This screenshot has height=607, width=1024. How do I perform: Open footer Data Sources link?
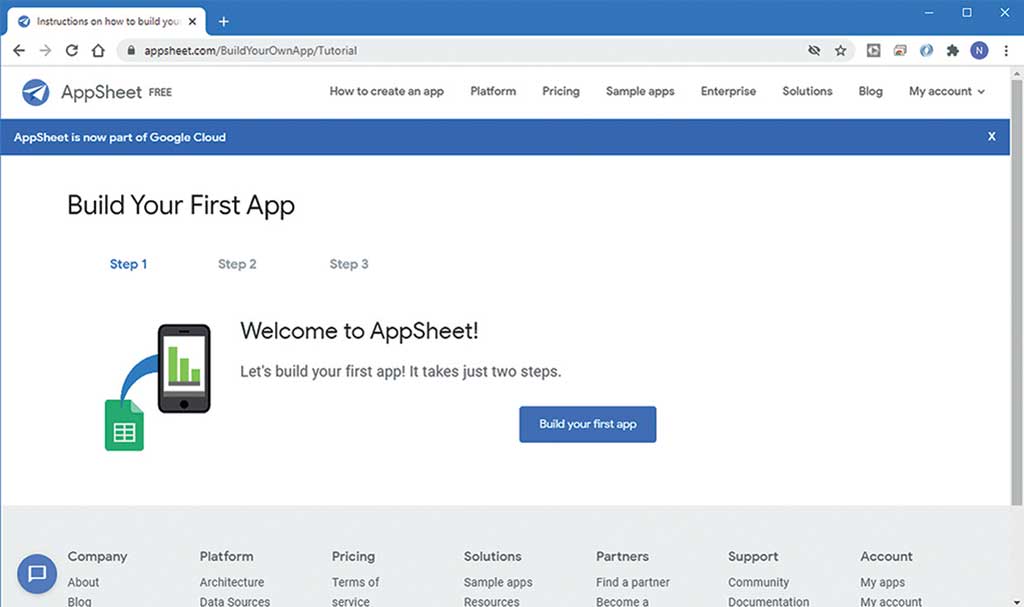click(x=234, y=601)
